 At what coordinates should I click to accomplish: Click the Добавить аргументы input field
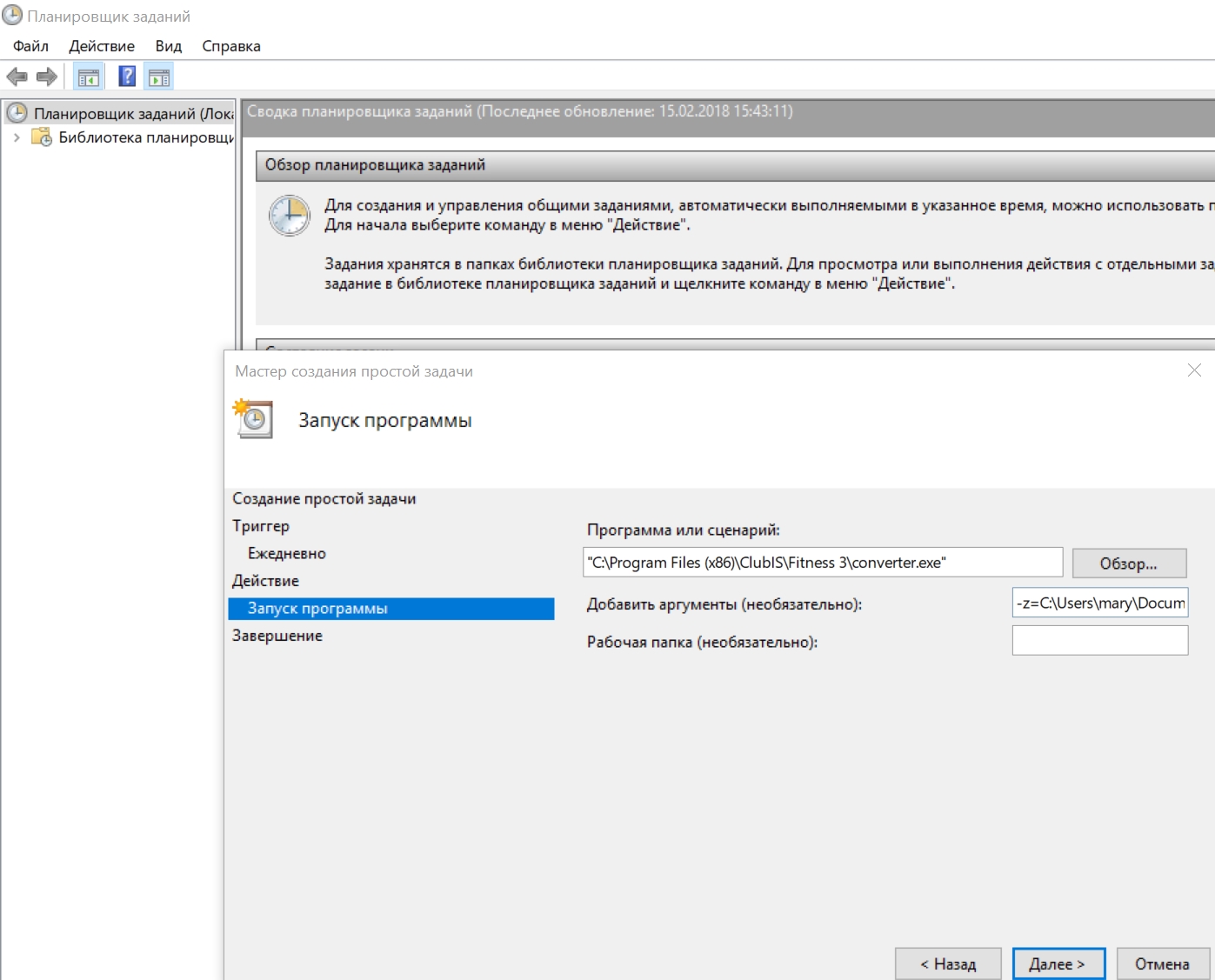click(1100, 603)
